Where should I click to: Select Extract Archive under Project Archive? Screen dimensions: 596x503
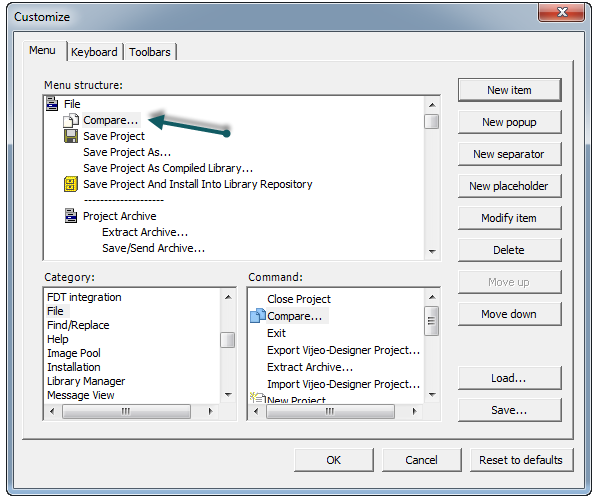[145, 232]
